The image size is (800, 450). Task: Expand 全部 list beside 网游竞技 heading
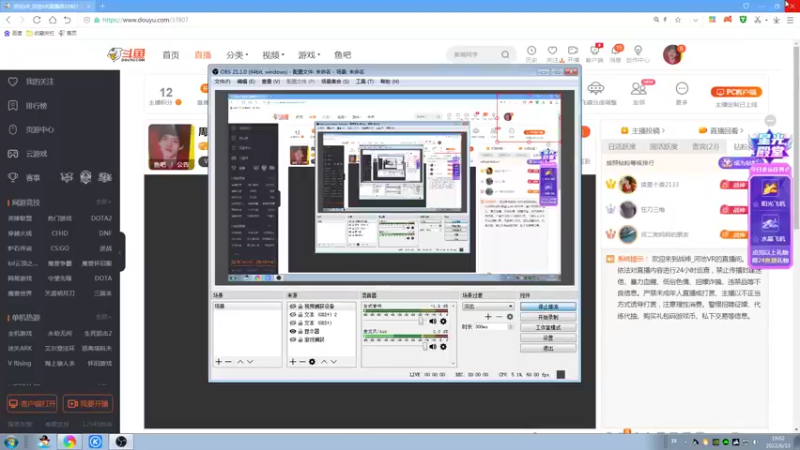[104, 203]
